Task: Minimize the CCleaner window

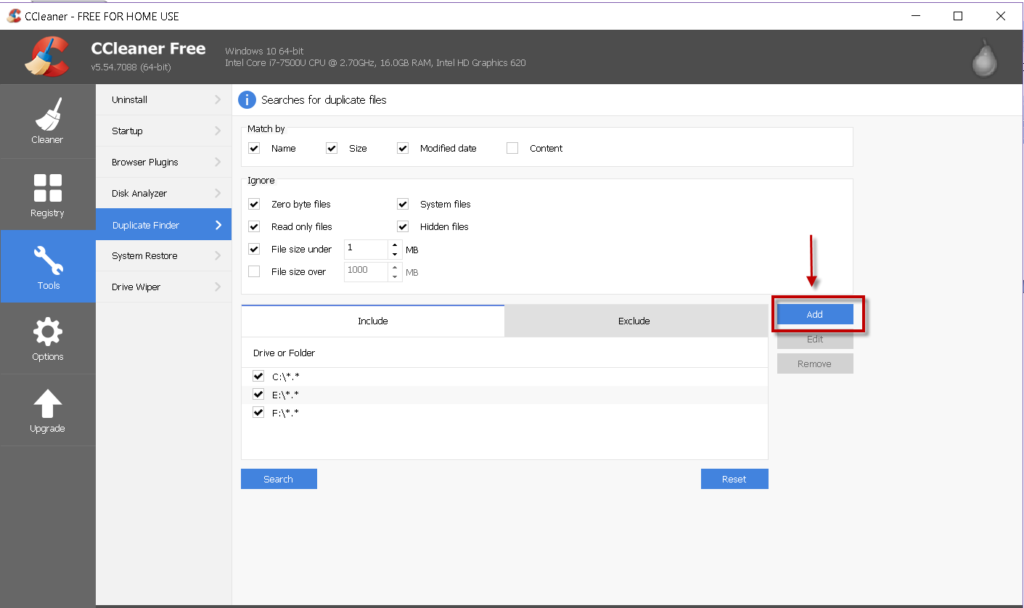Action: point(916,16)
